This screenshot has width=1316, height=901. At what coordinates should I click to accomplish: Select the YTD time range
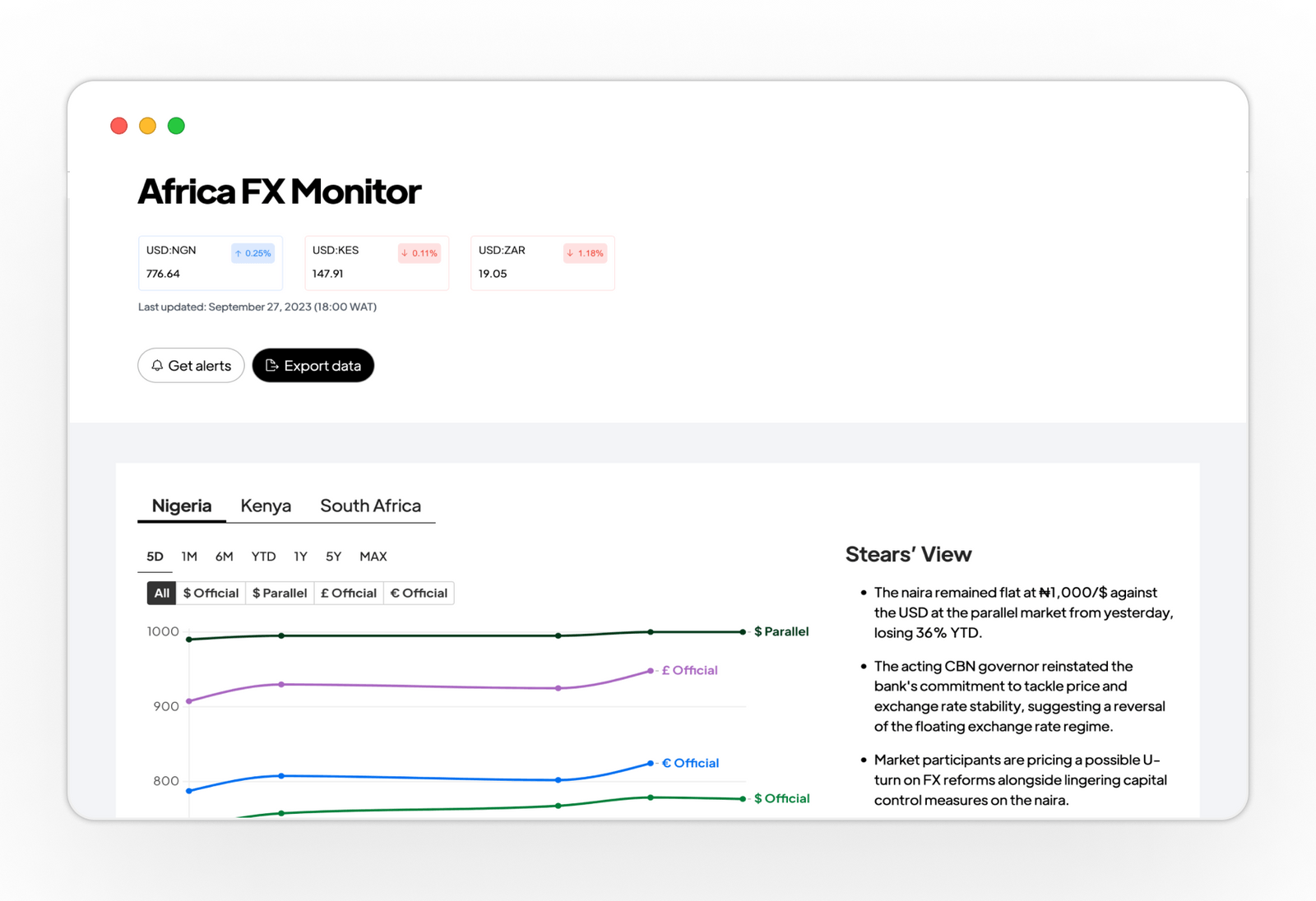[x=263, y=557]
